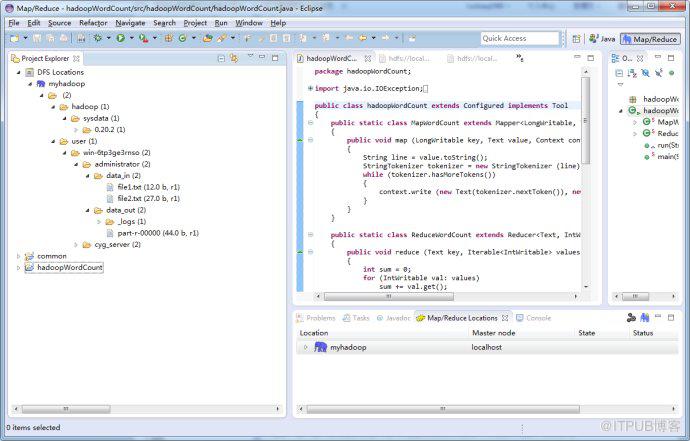The width and height of the screenshot is (690, 441).
Task: Click the New Java Package toolbar icon
Action: click(169, 38)
